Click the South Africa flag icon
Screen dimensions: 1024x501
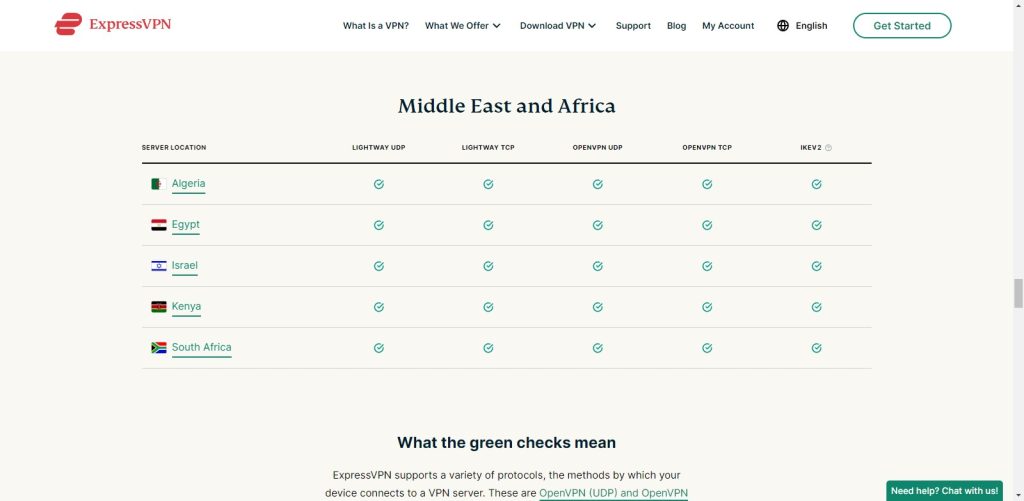coord(158,348)
